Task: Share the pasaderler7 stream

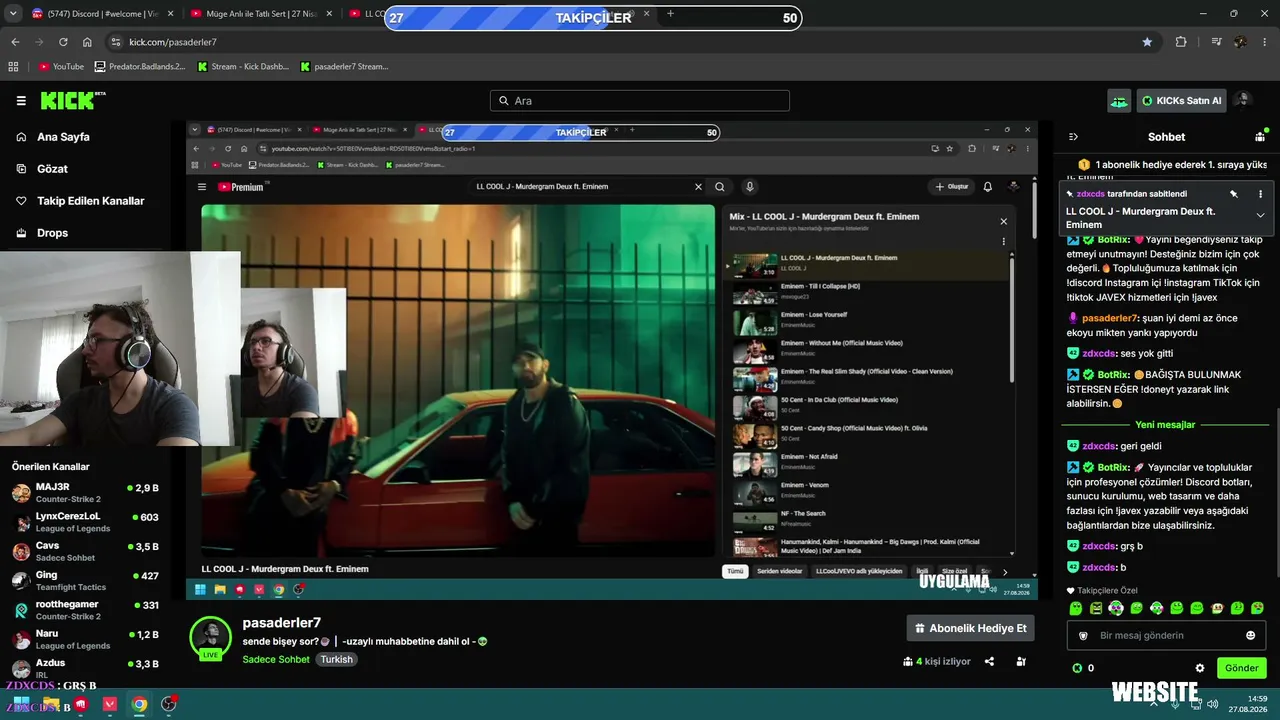Action: click(989, 661)
